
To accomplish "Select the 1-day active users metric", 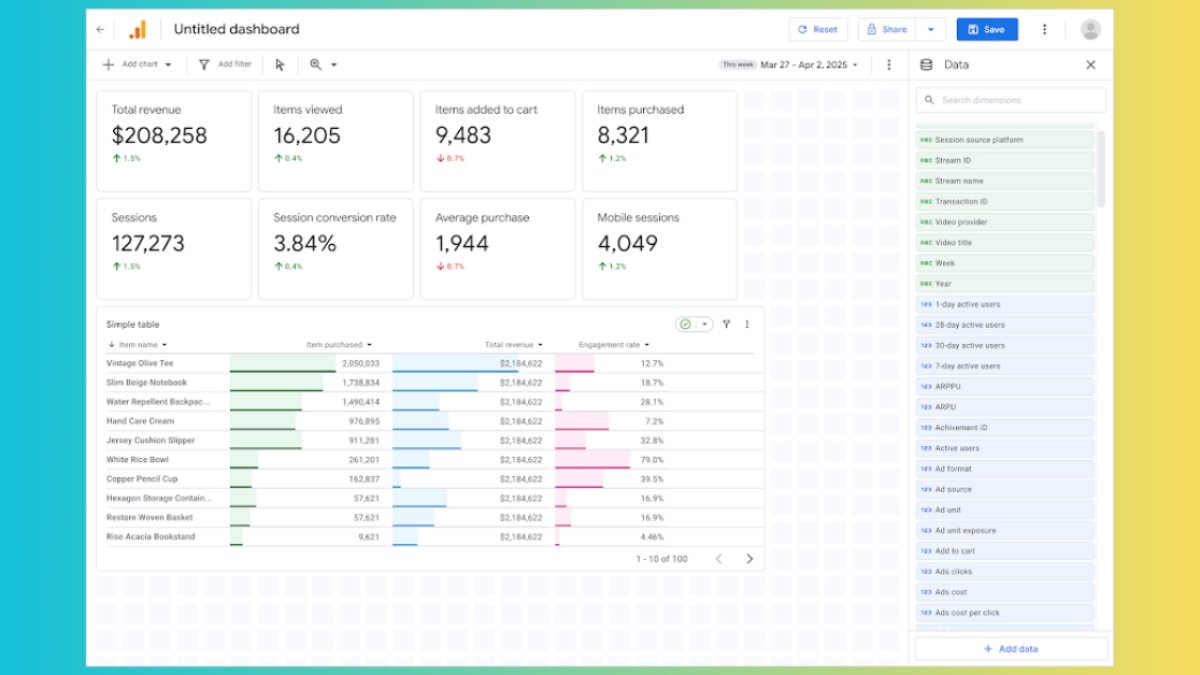I will [x=1005, y=304].
